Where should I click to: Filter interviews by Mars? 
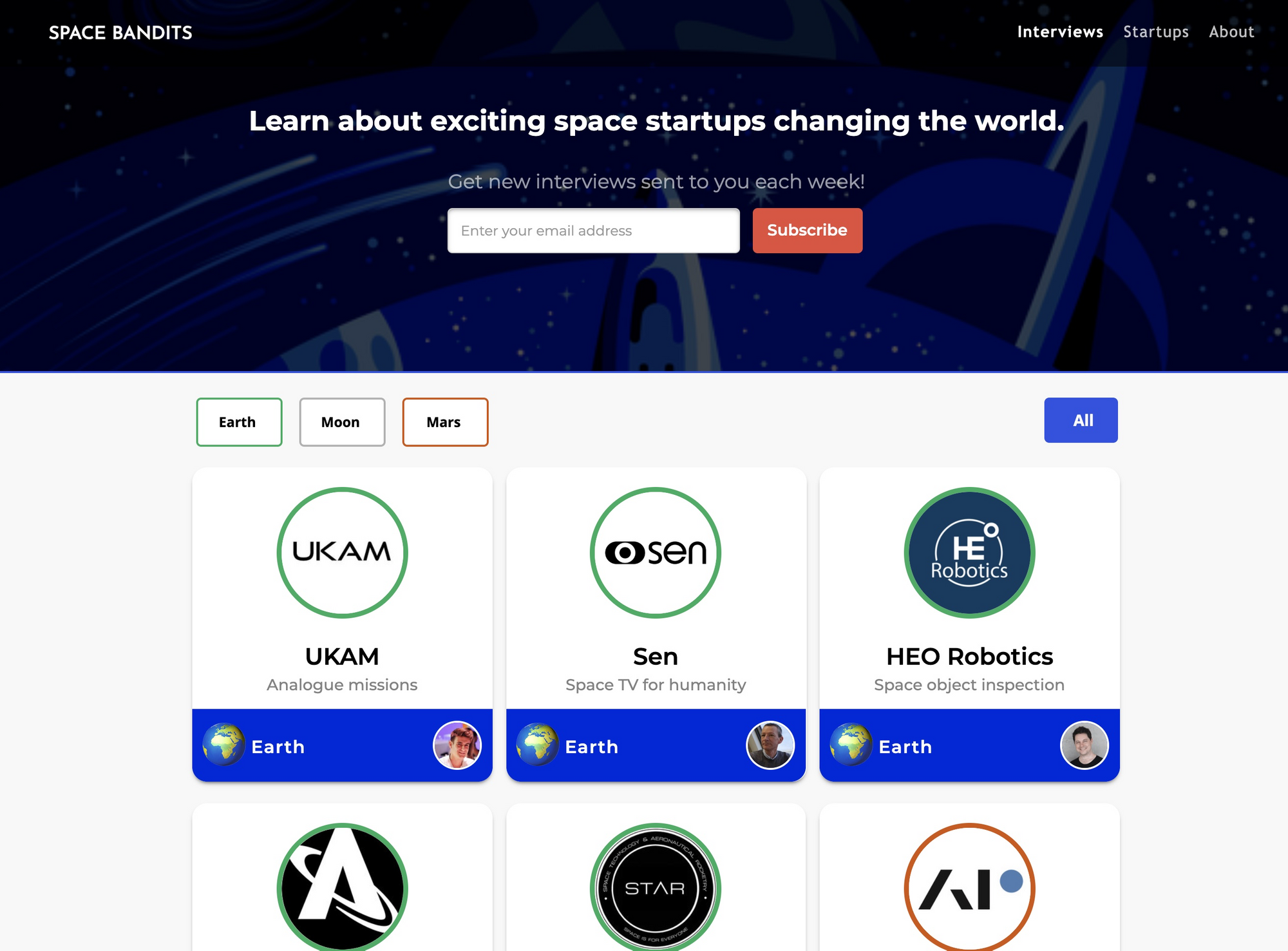pyautogui.click(x=445, y=422)
